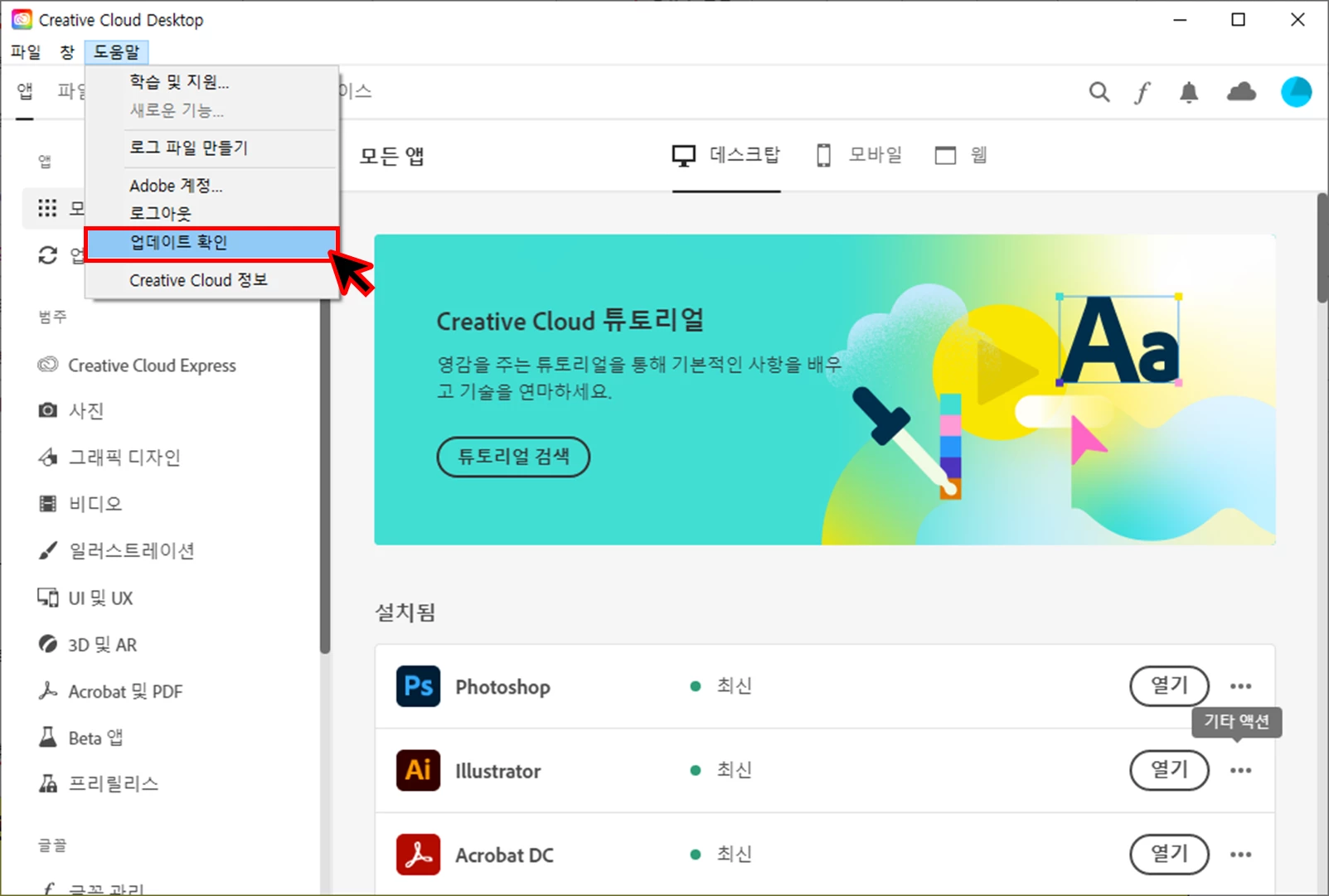Screen dimensions: 1329x896
Task: Select the 그래픽 디자인 category
Action: tap(109, 457)
